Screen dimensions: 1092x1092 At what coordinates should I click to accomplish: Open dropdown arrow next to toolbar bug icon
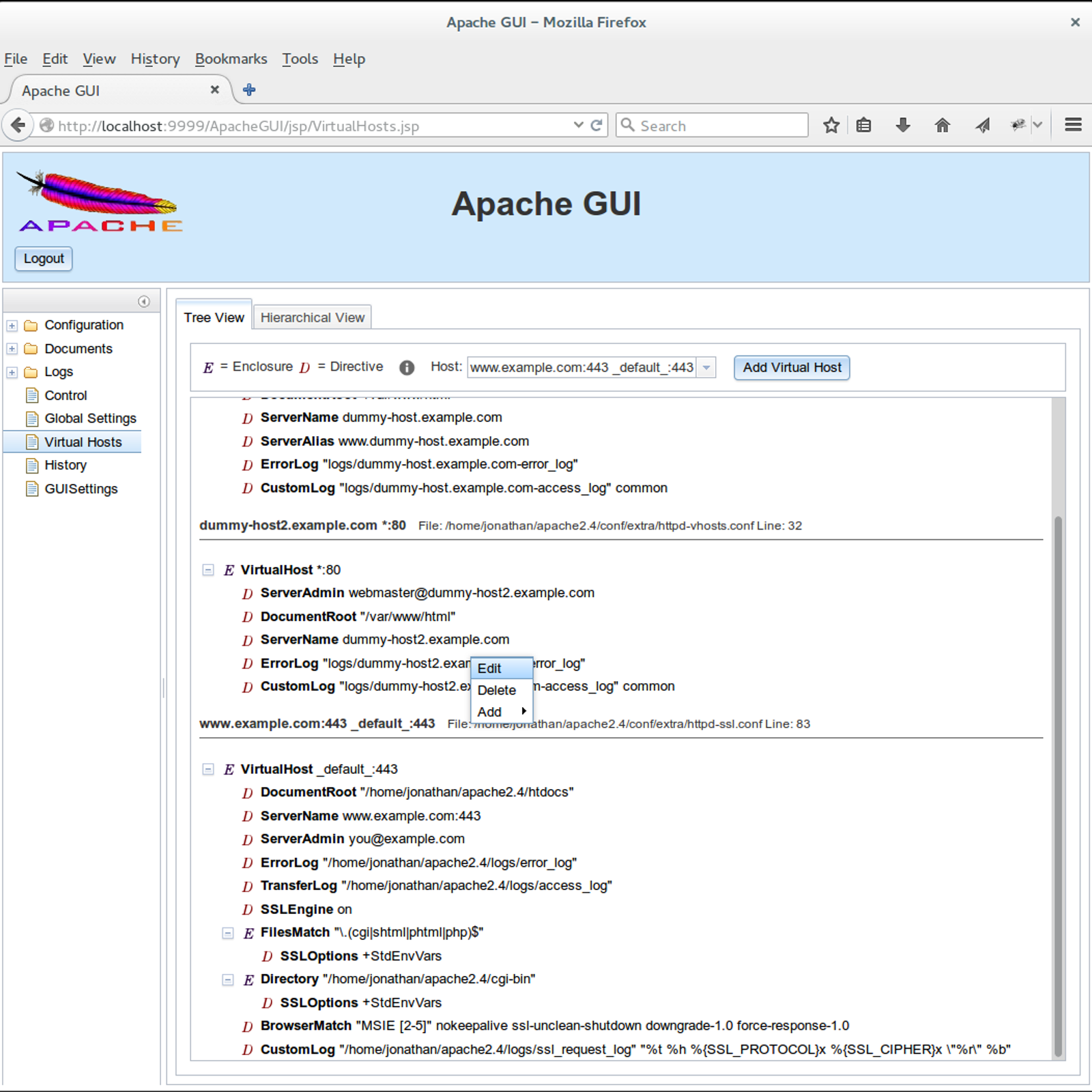(1037, 125)
